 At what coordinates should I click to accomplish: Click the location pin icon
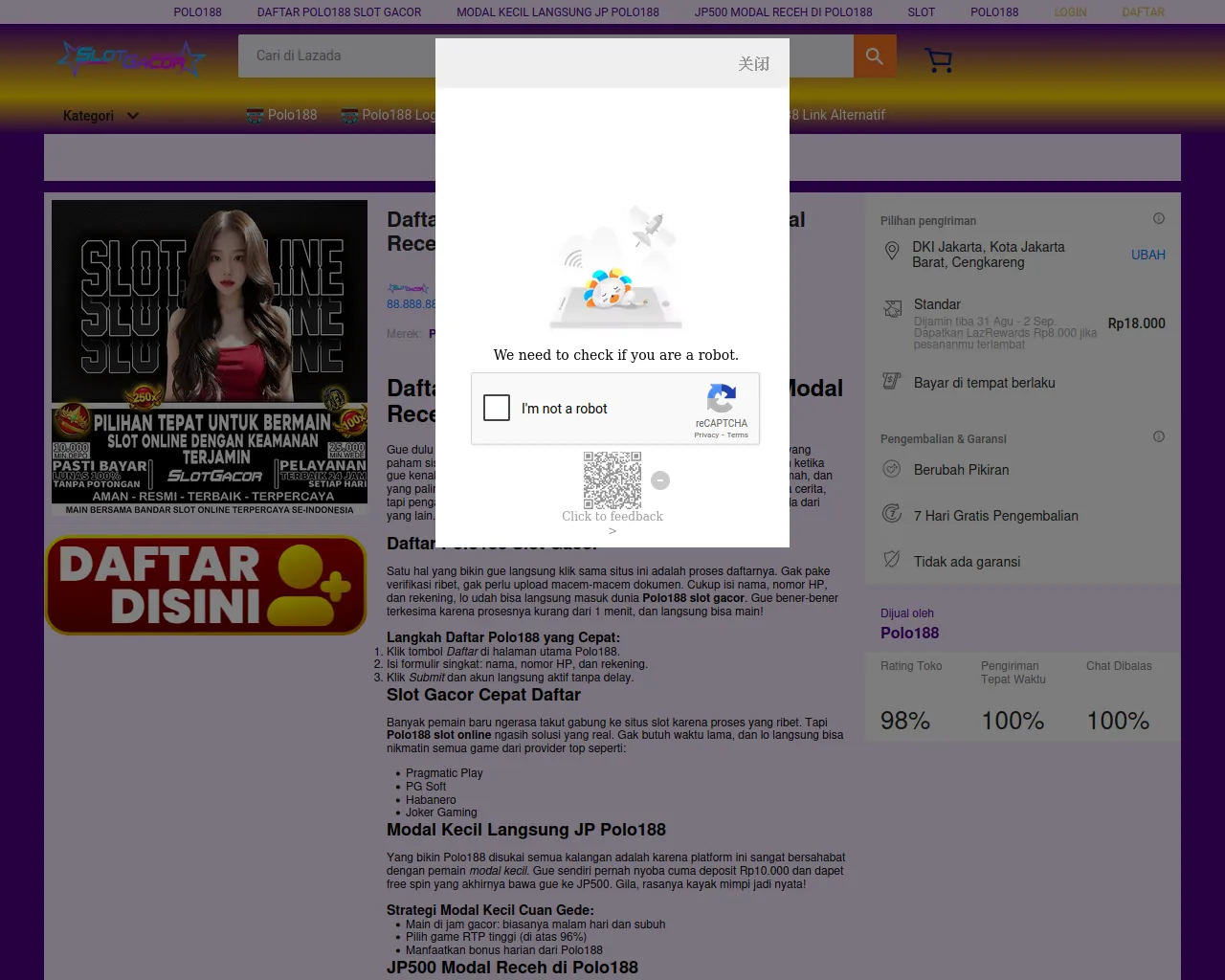tap(892, 251)
